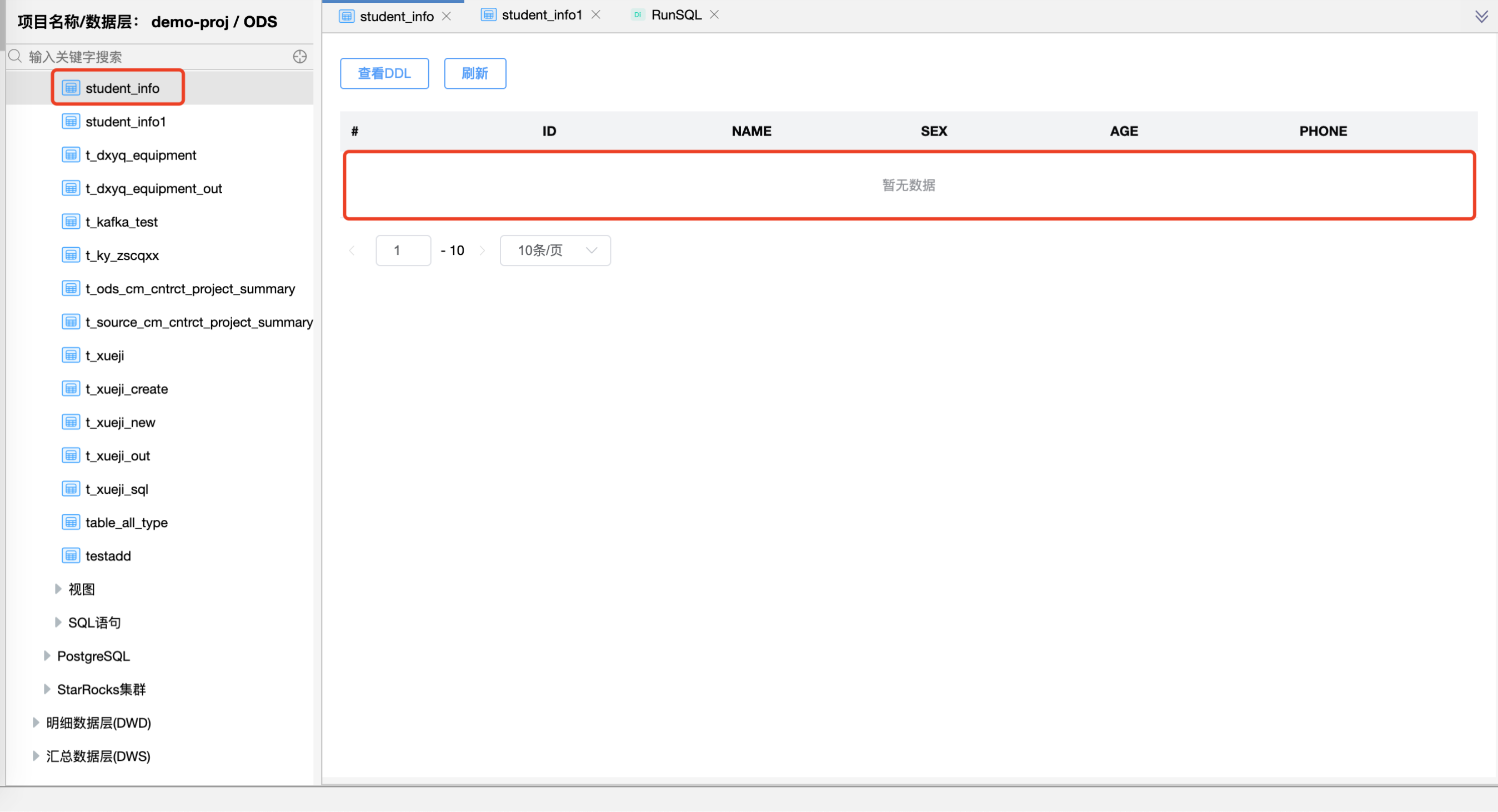This screenshot has height=812, width=1498.
Task: Click the previous page arrow in pagination
Action: 352,250
